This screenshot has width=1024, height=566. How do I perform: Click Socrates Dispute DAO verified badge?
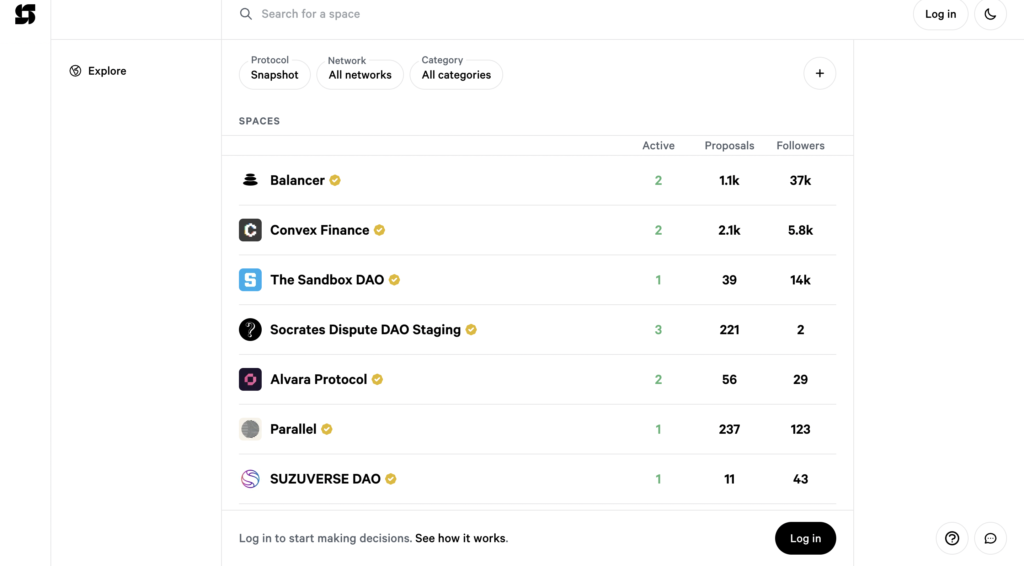[472, 330]
